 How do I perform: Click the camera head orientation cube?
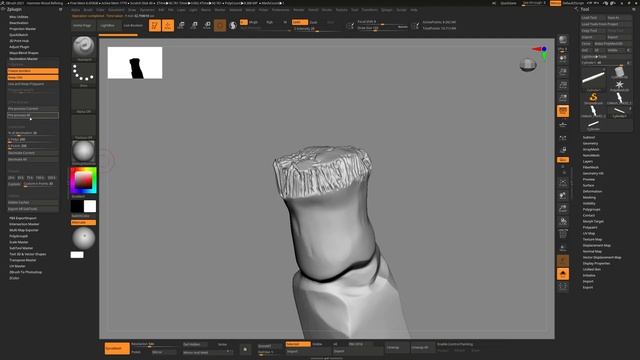tap(528, 64)
